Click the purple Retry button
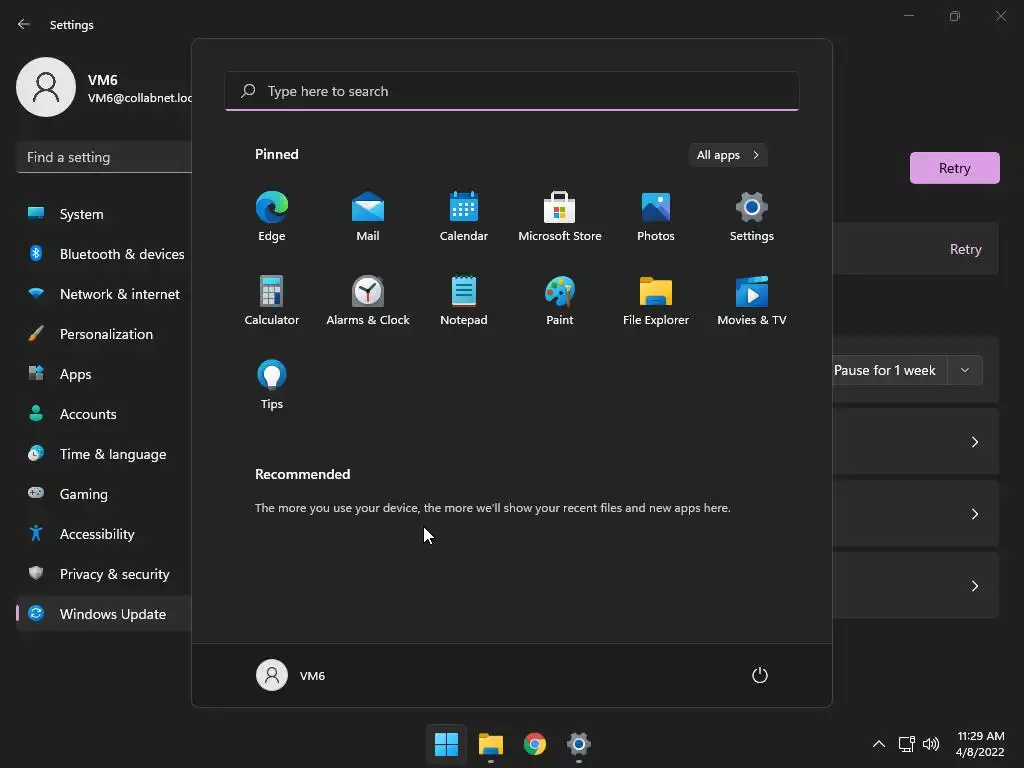The height and width of the screenshot is (768, 1024). tap(954, 168)
